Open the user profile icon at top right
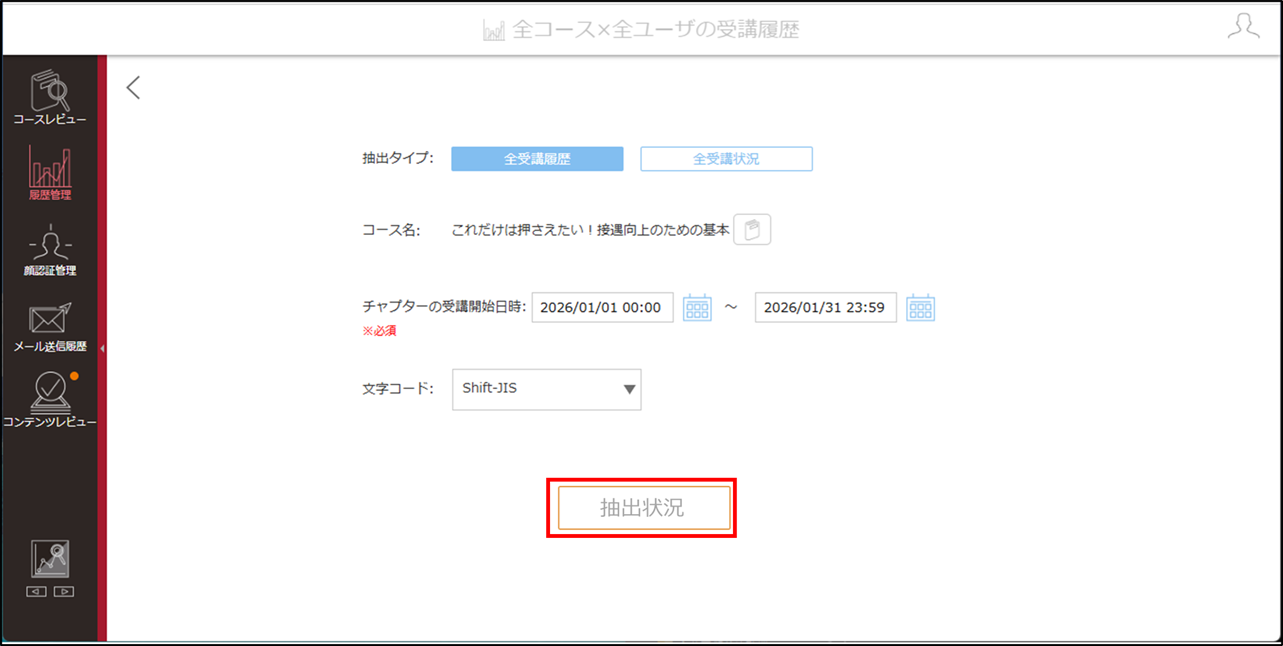Viewport: 1283px width, 646px height. (1243, 27)
